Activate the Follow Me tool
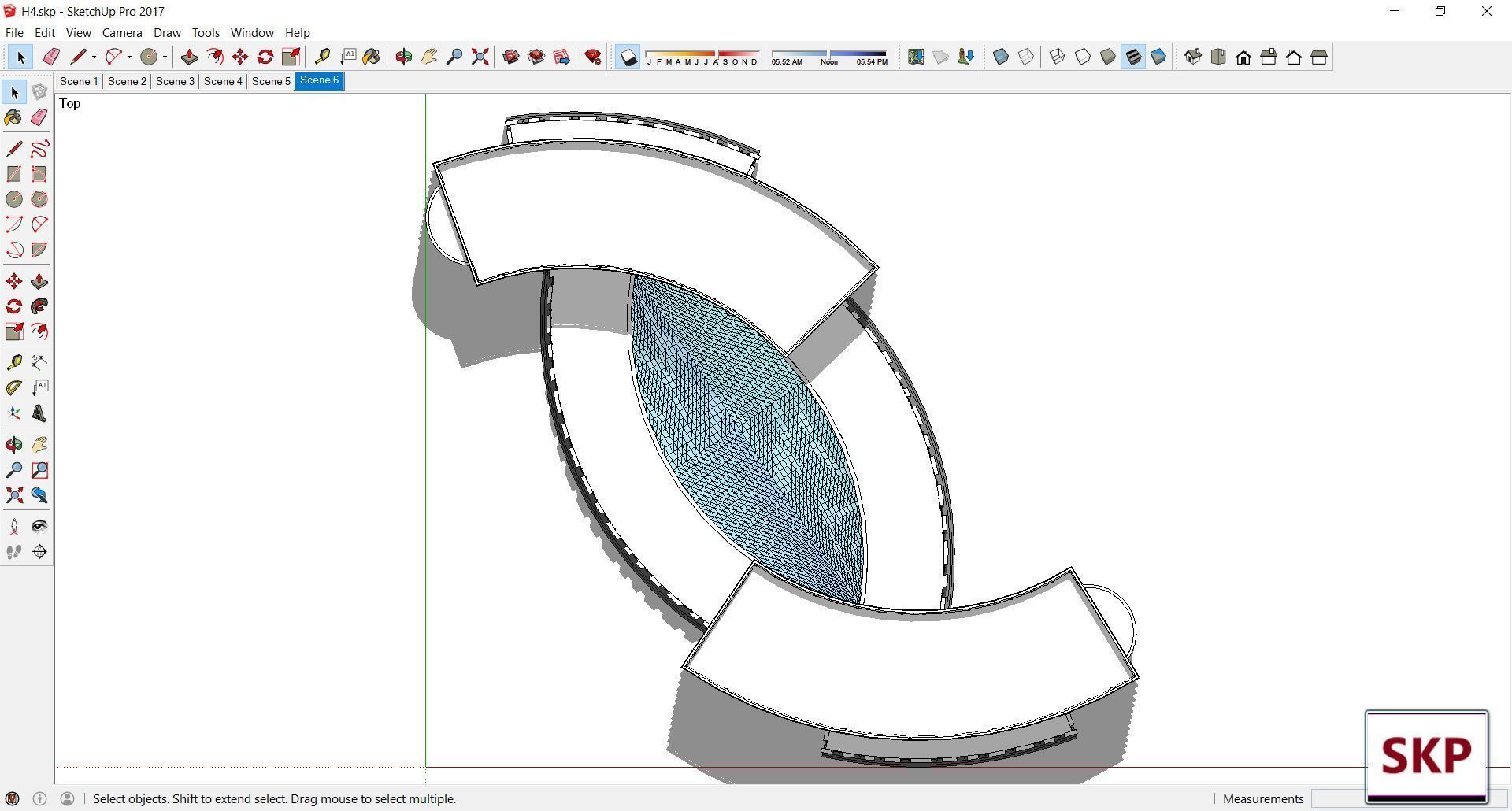 click(39, 306)
